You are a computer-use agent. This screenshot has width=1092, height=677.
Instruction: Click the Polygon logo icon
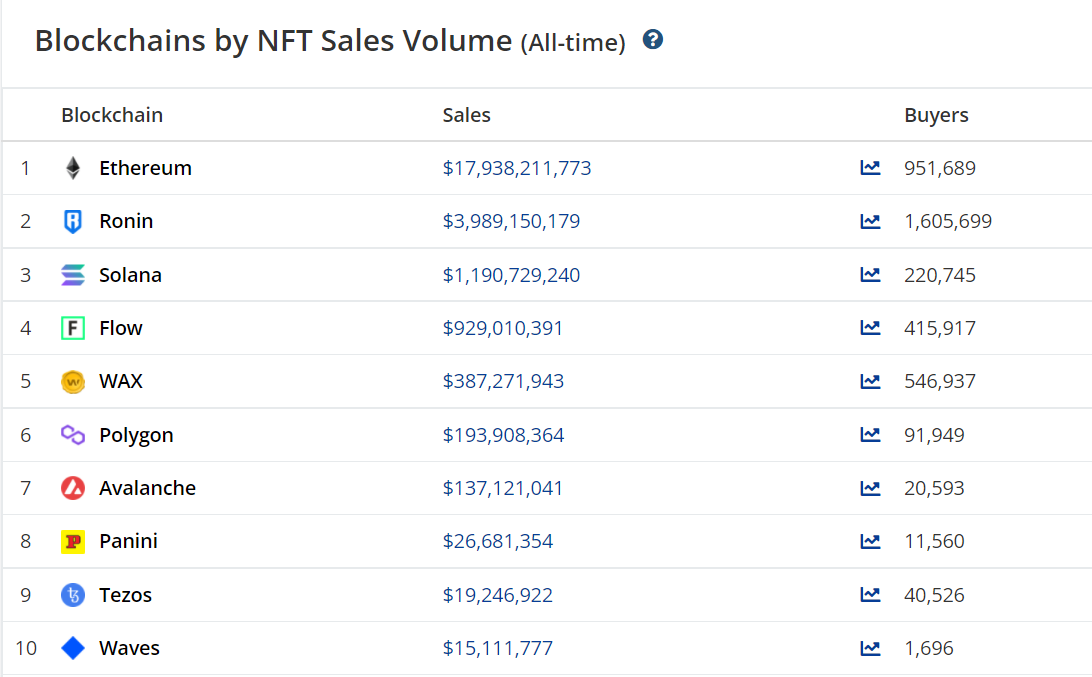[73, 435]
